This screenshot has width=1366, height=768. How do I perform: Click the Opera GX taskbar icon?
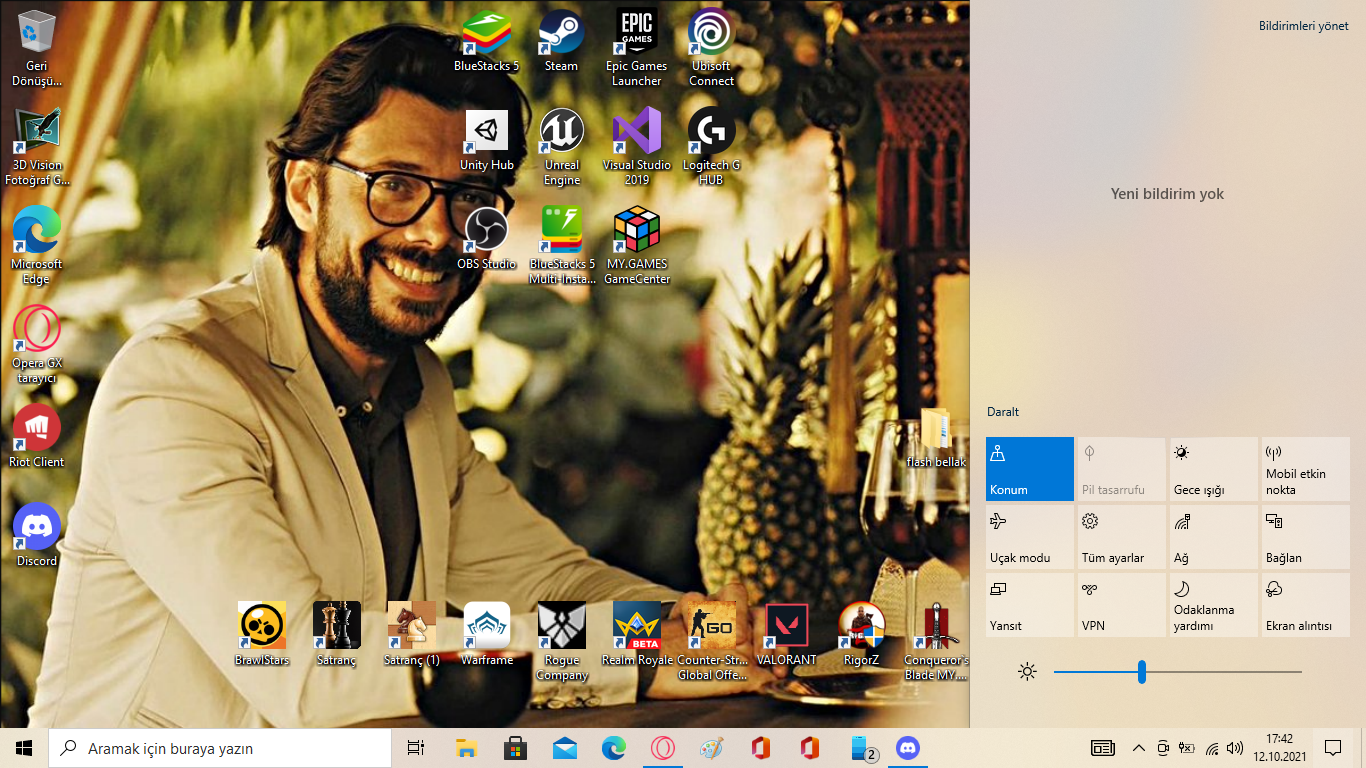point(663,748)
